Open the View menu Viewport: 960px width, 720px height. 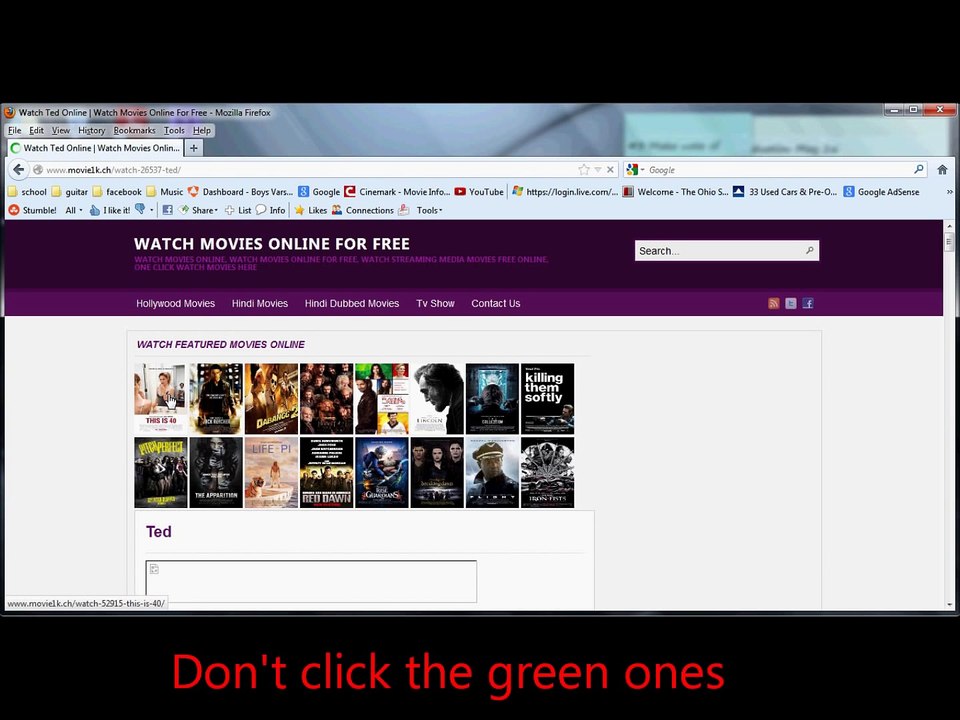(x=61, y=130)
